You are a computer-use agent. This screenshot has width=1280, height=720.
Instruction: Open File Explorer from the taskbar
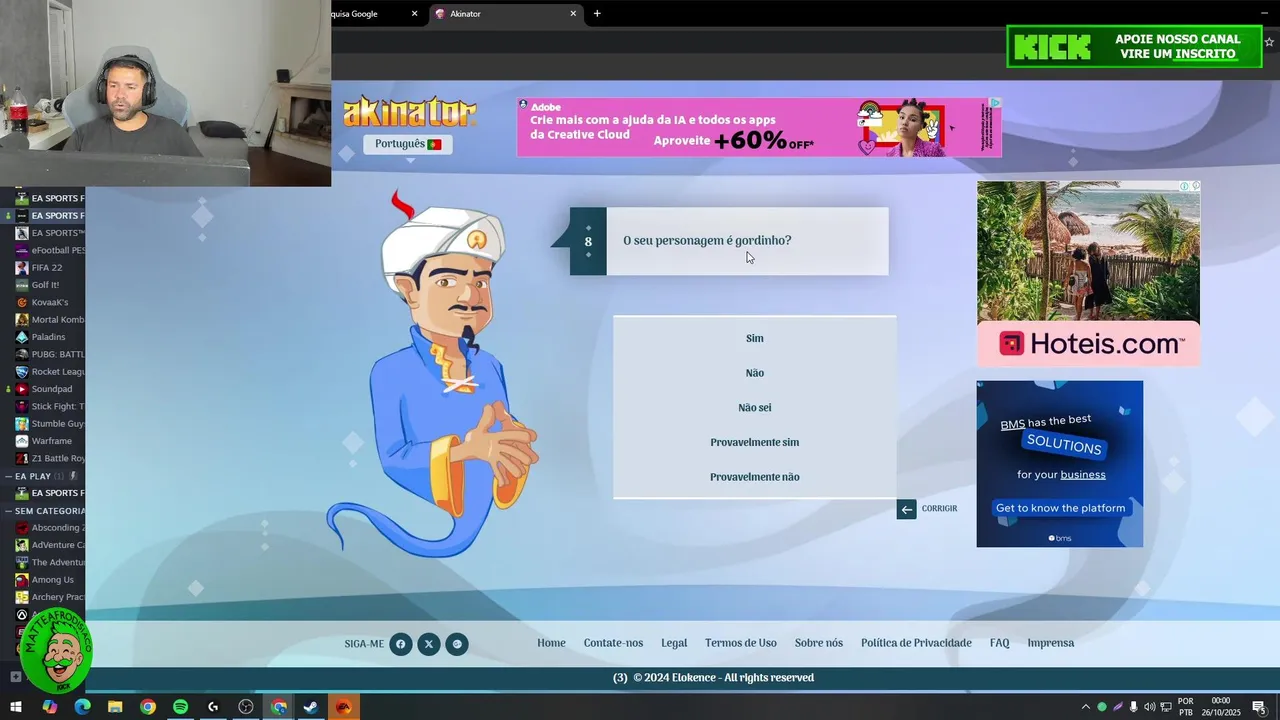pyautogui.click(x=115, y=707)
